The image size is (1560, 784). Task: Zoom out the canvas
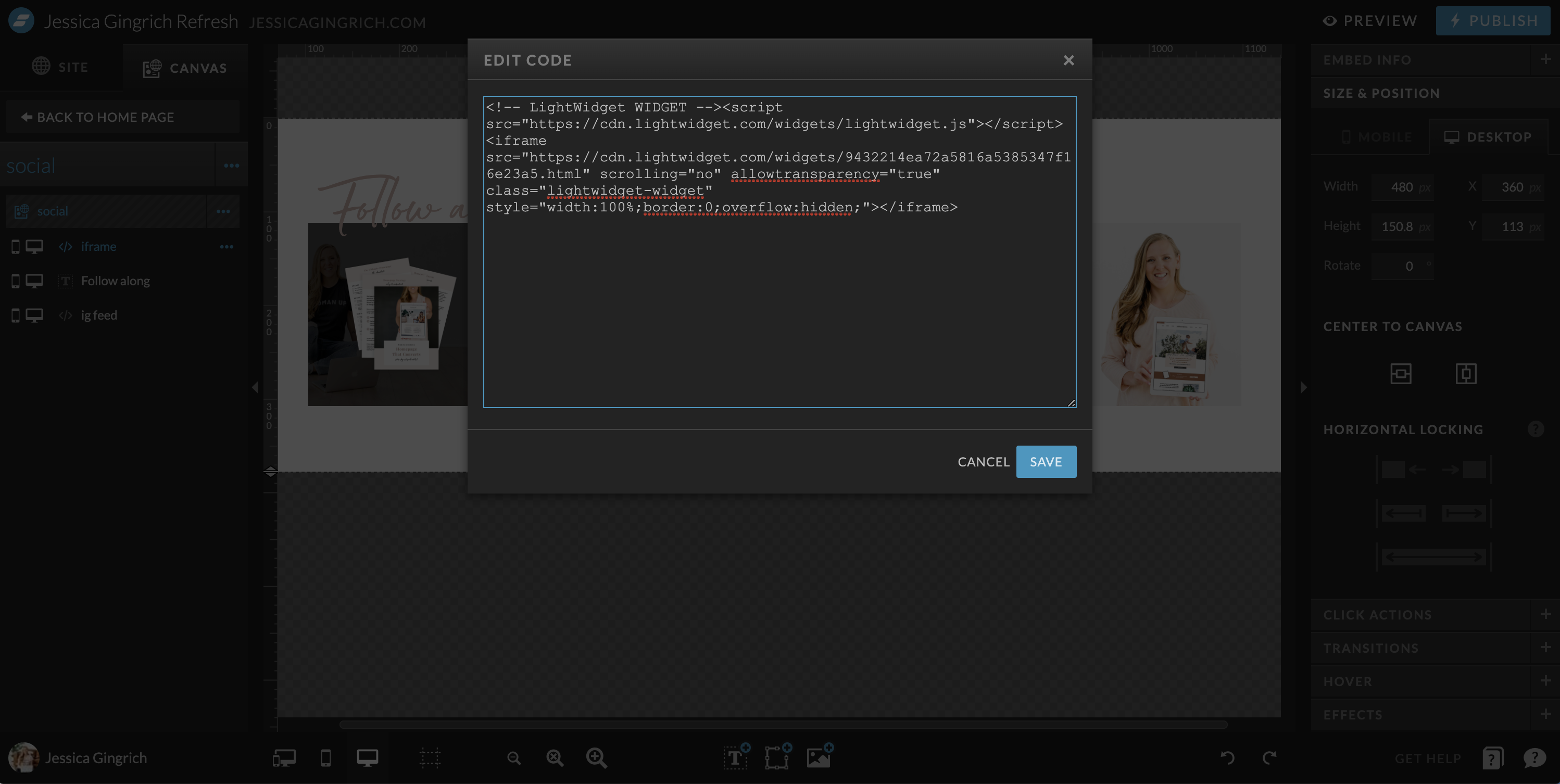click(x=513, y=758)
